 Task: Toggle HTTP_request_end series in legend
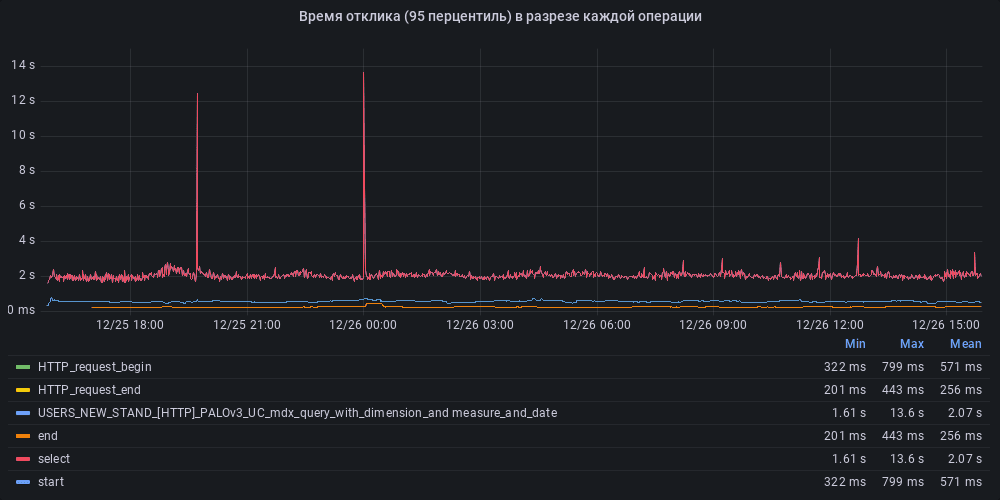point(89,390)
